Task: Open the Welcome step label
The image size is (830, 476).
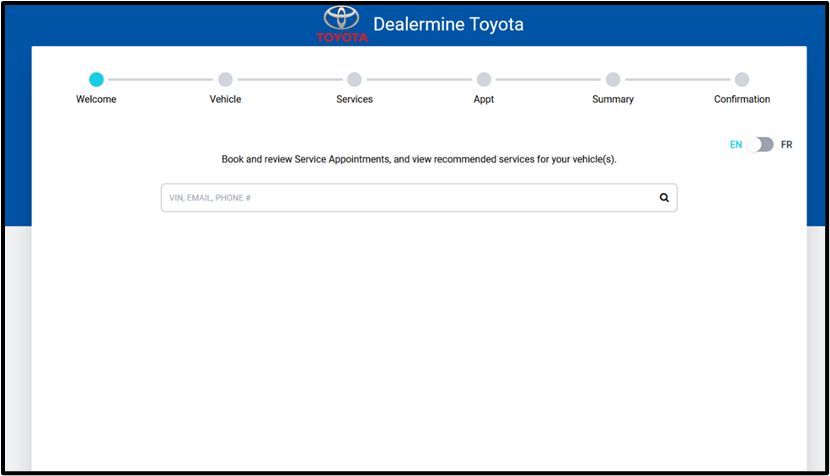Action: tap(96, 99)
